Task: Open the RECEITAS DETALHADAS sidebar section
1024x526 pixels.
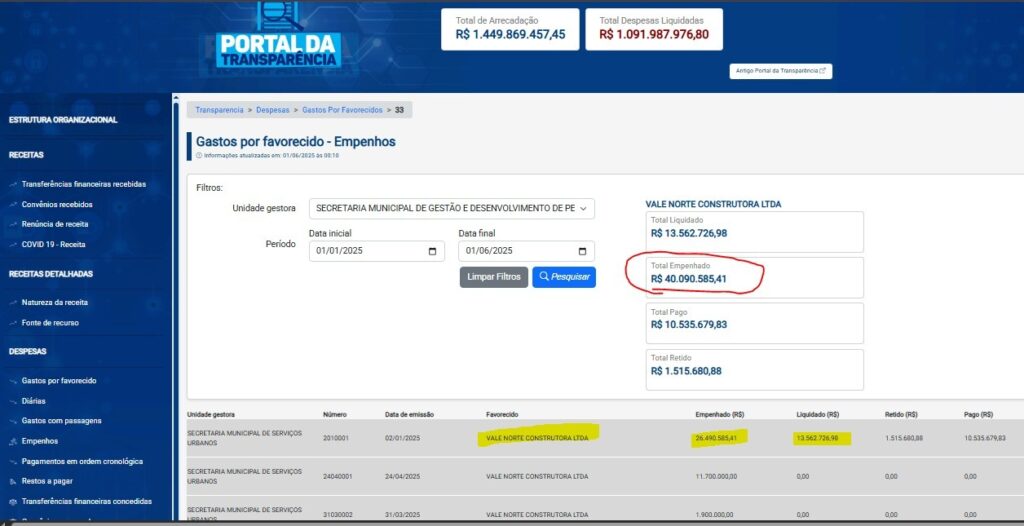Action: (x=51, y=274)
